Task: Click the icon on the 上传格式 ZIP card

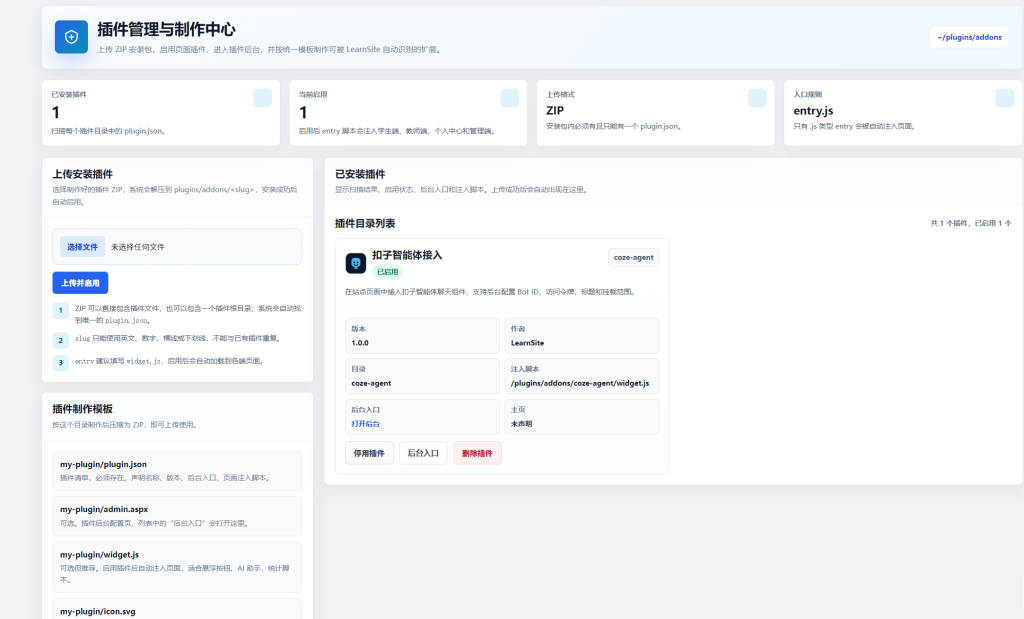Action: click(757, 98)
